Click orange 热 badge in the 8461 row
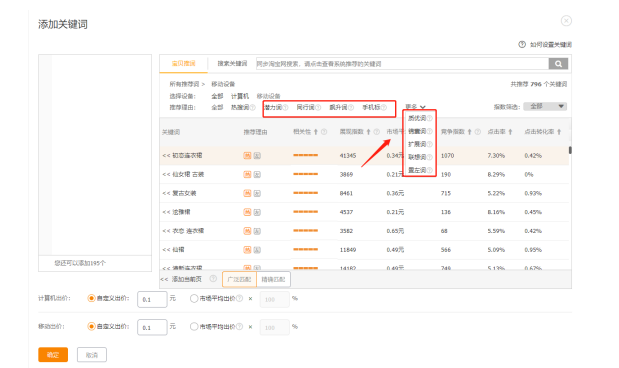Screen dimensions: 619x368 pos(247,193)
